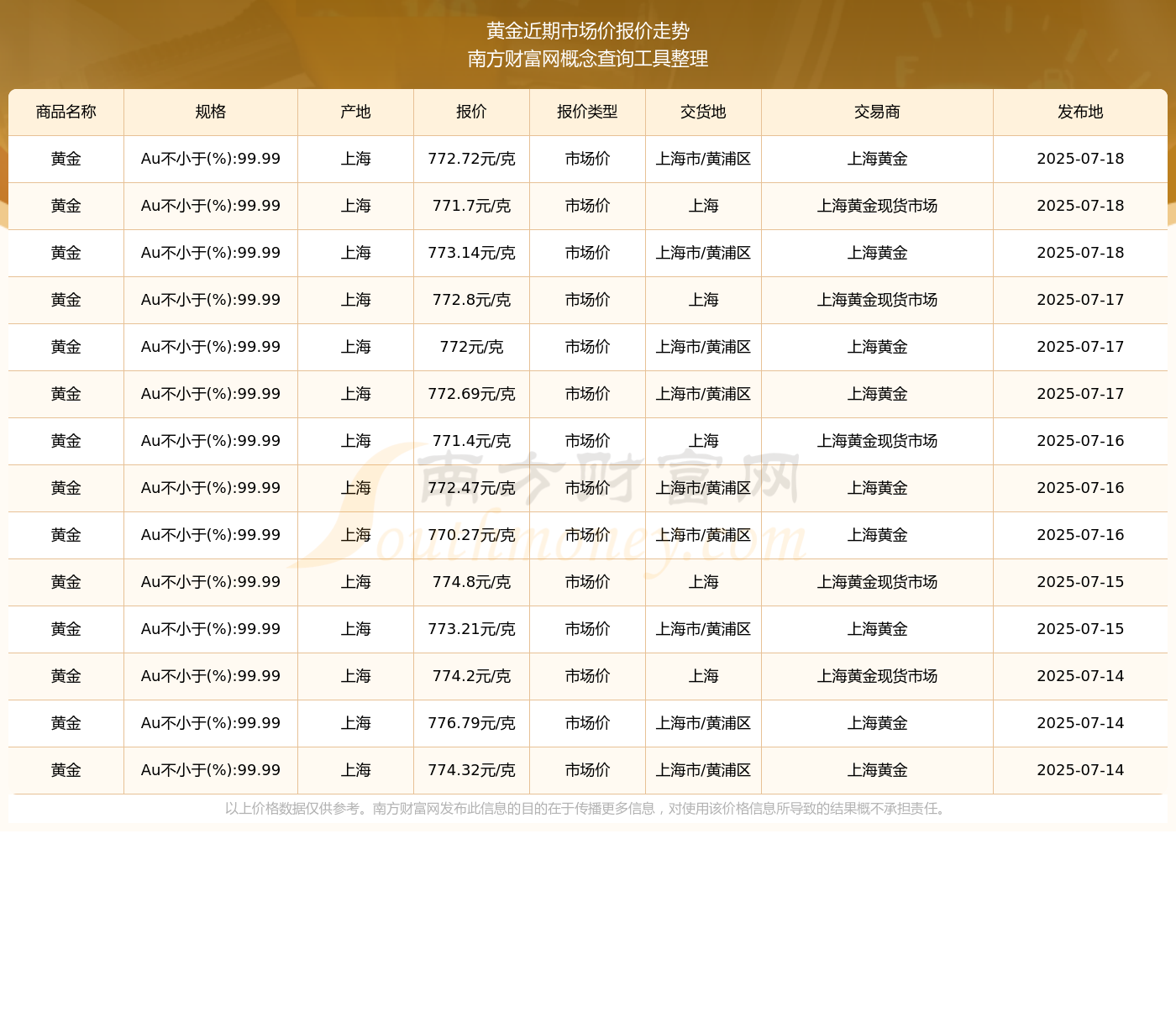Click 上海市/黄浦区 in the 773.14元/克 row
The image size is (1176, 1012).
(x=704, y=253)
